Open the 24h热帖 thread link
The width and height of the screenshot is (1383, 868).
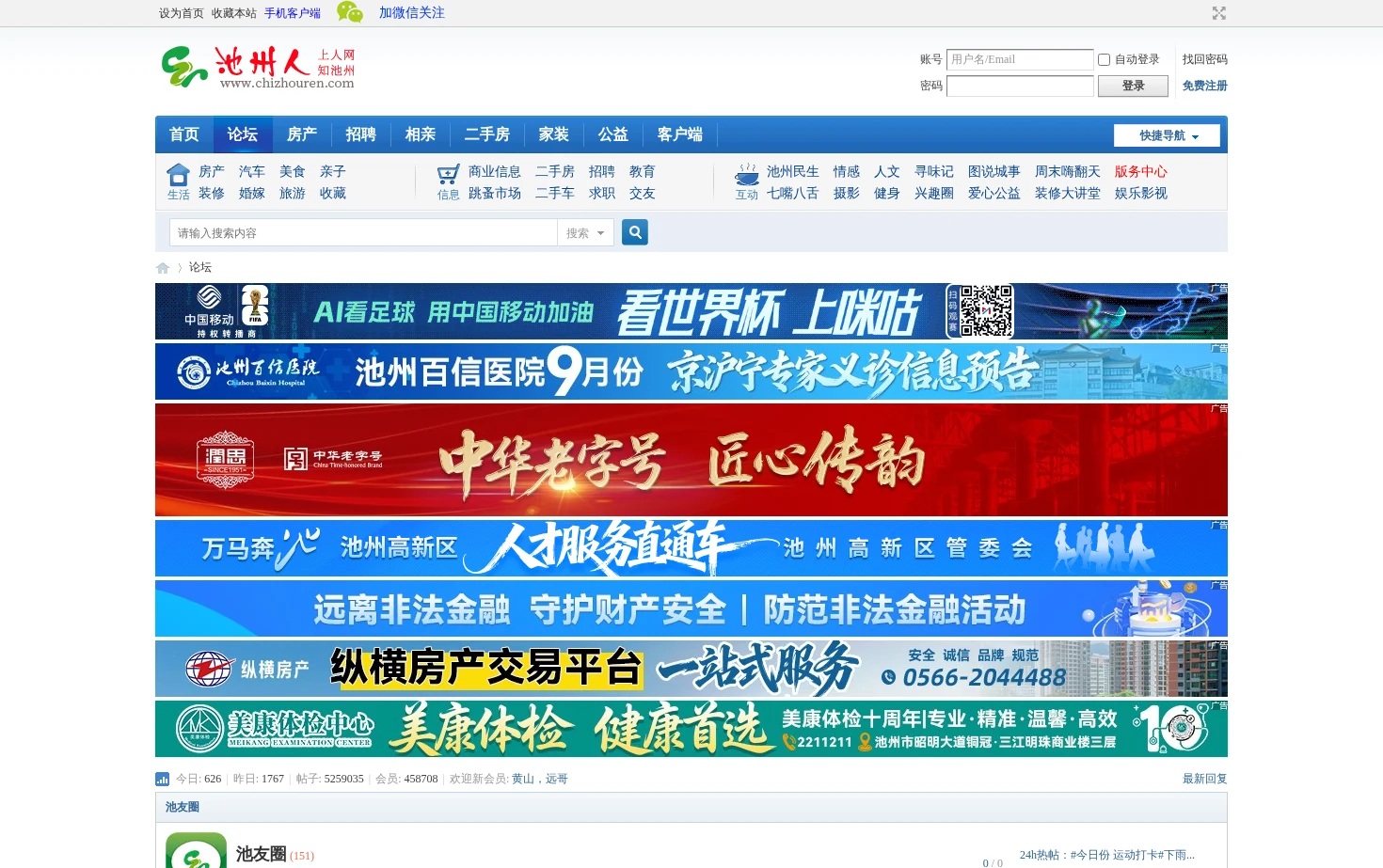[1107, 855]
